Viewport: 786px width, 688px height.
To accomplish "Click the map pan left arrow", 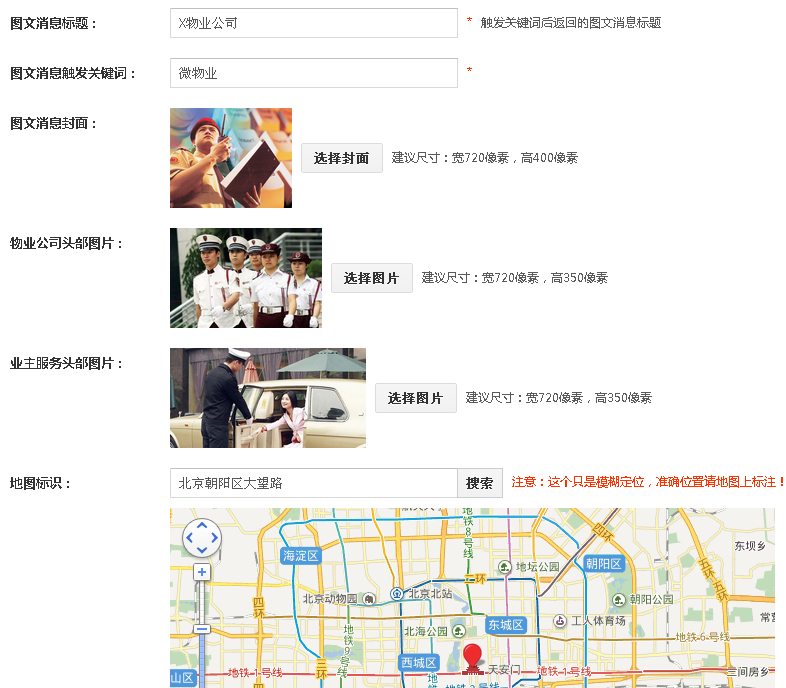I will coord(190,538).
